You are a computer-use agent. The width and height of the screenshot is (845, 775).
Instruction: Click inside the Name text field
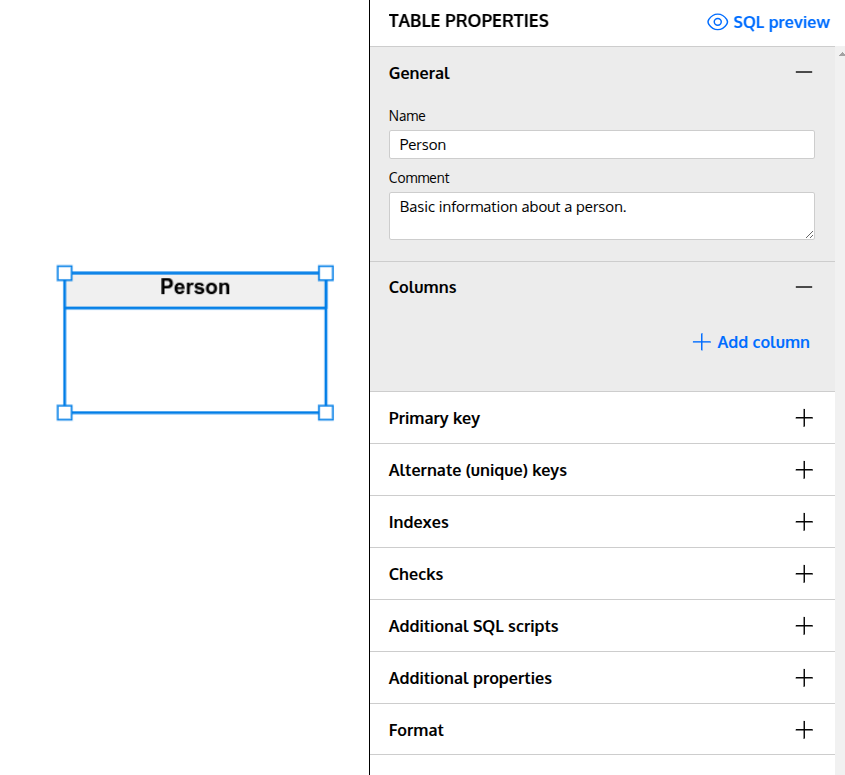point(600,144)
